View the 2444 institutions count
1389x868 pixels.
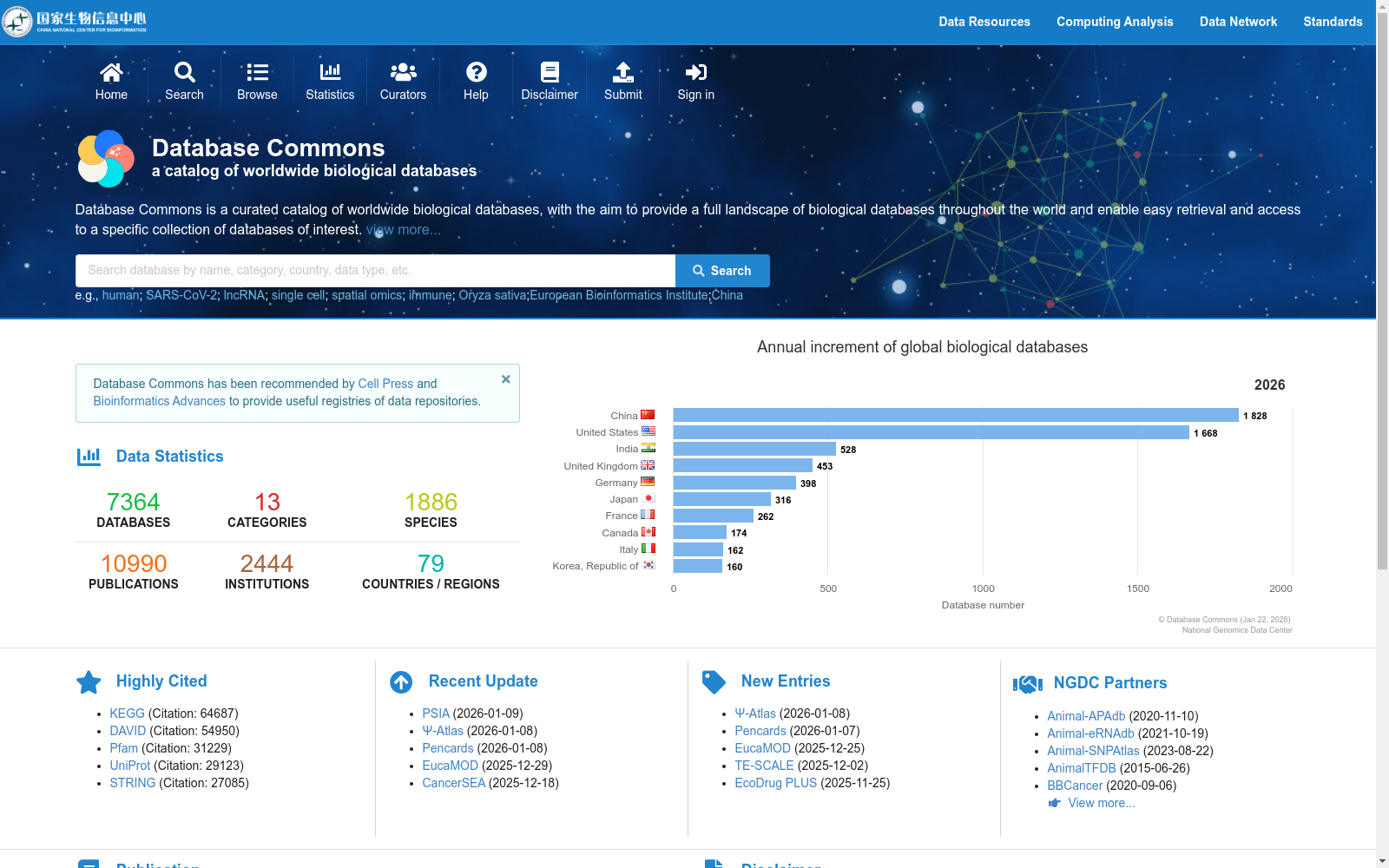[267, 563]
